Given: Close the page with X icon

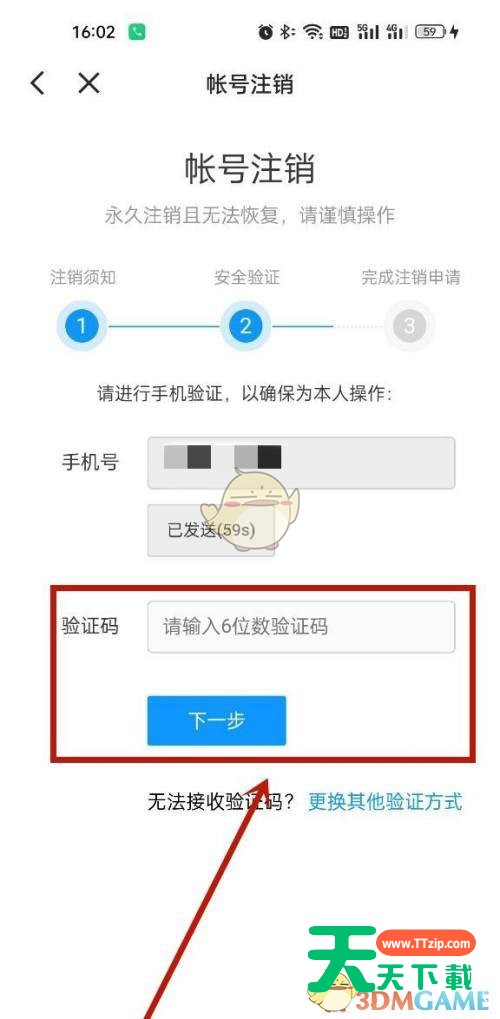Looking at the screenshot, I should [x=88, y=83].
